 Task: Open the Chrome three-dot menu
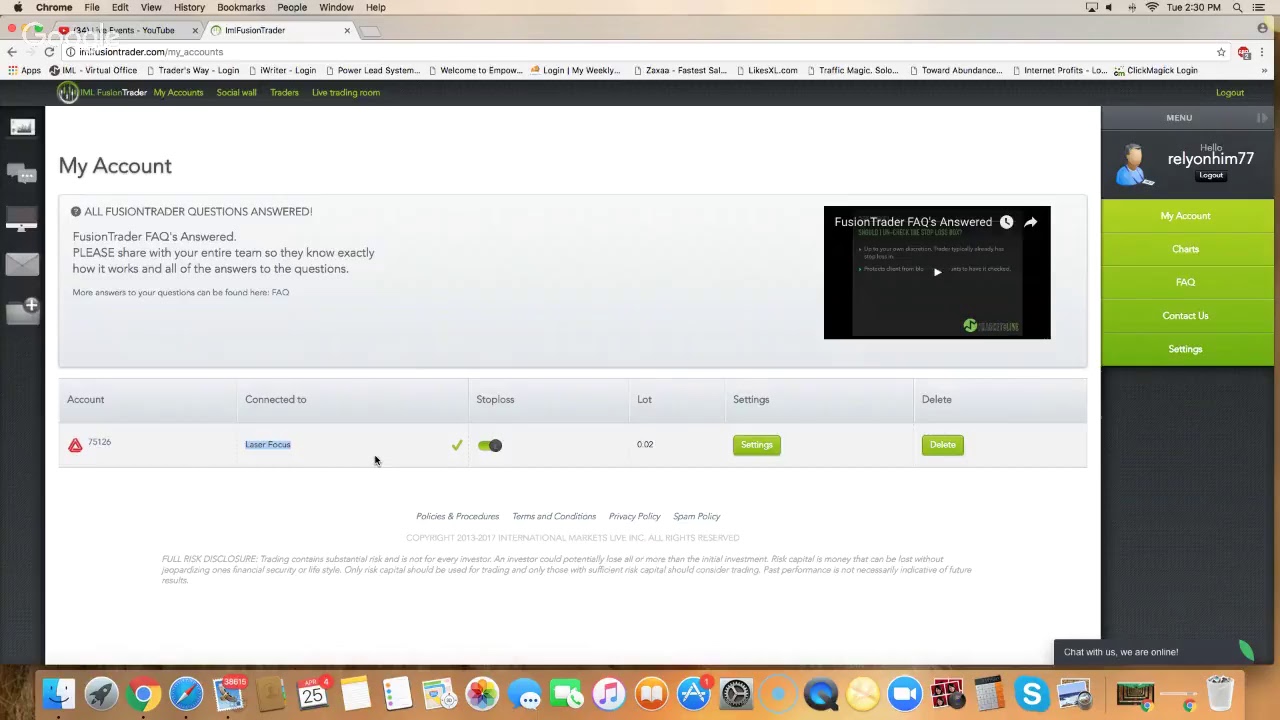pyautogui.click(x=1264, y=52)
